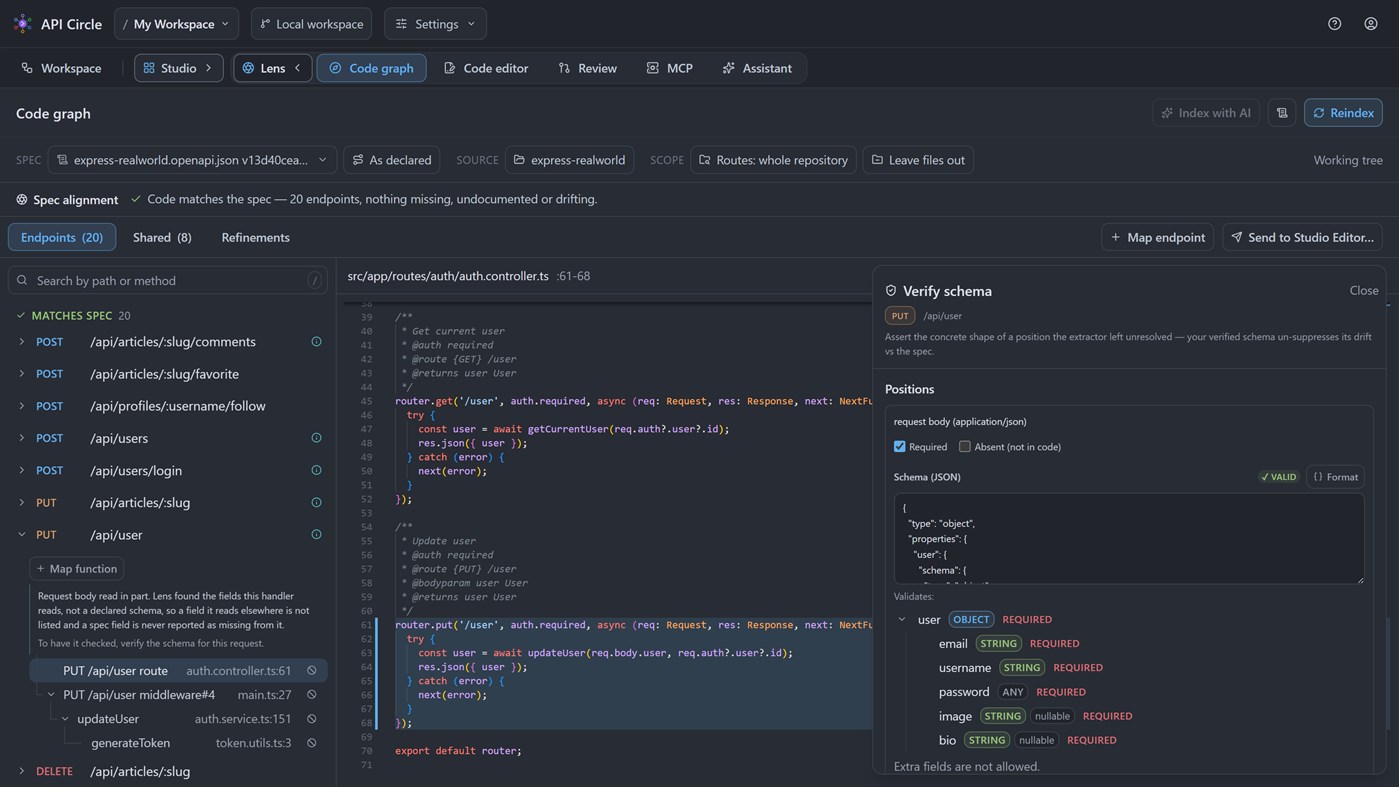
Task: Click the Reindex button
Action: point(1343,113)
